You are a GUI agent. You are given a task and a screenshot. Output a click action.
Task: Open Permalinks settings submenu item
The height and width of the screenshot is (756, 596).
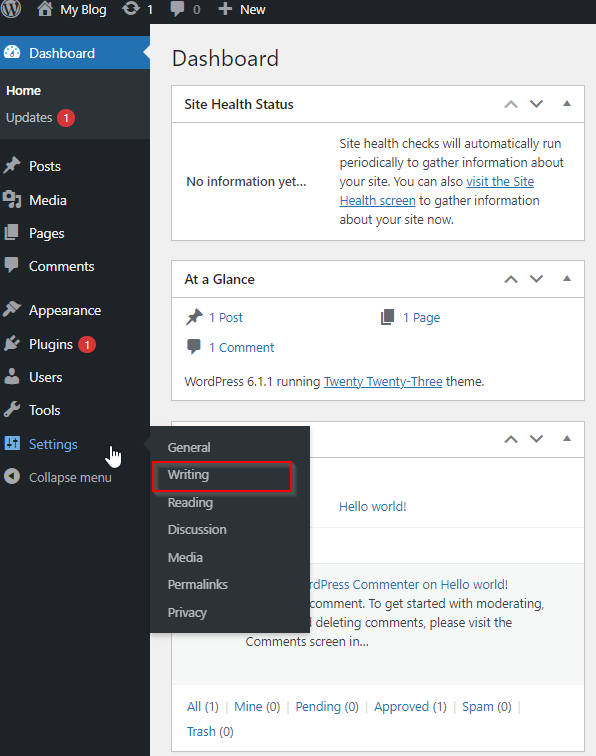tap(198, 584)
